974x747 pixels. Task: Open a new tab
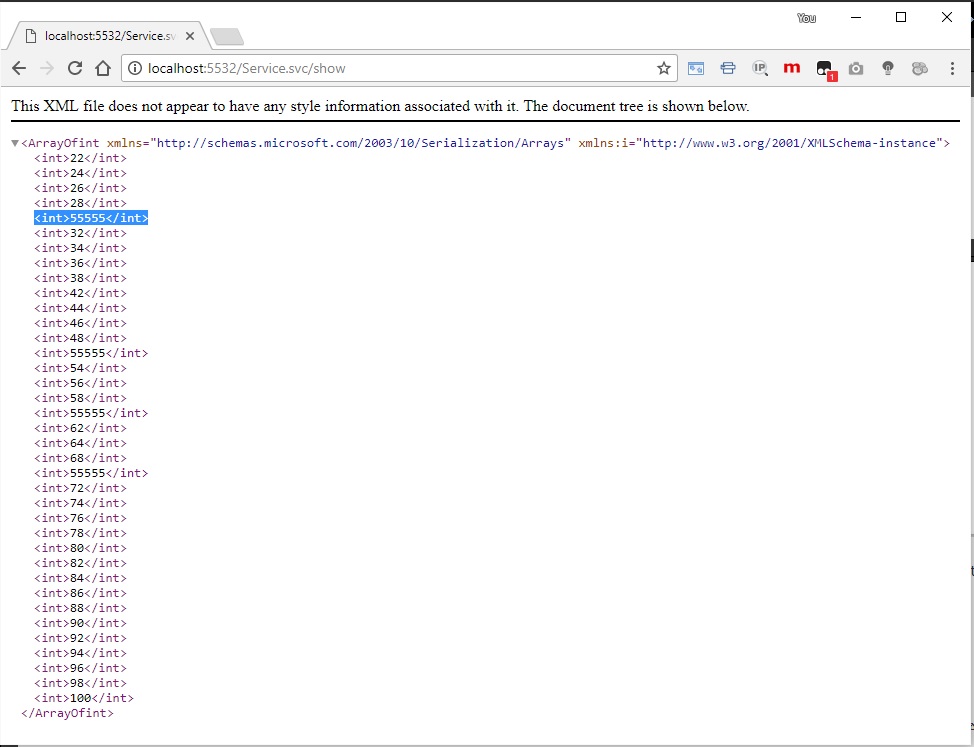227,37
